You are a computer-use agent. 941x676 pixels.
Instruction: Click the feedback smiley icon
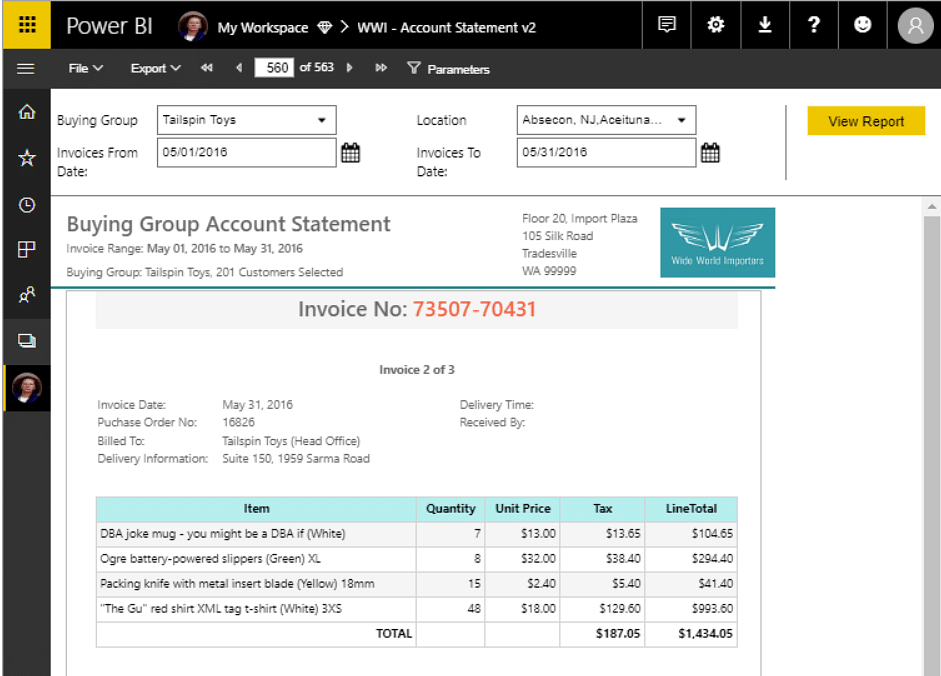click(862, 25)
